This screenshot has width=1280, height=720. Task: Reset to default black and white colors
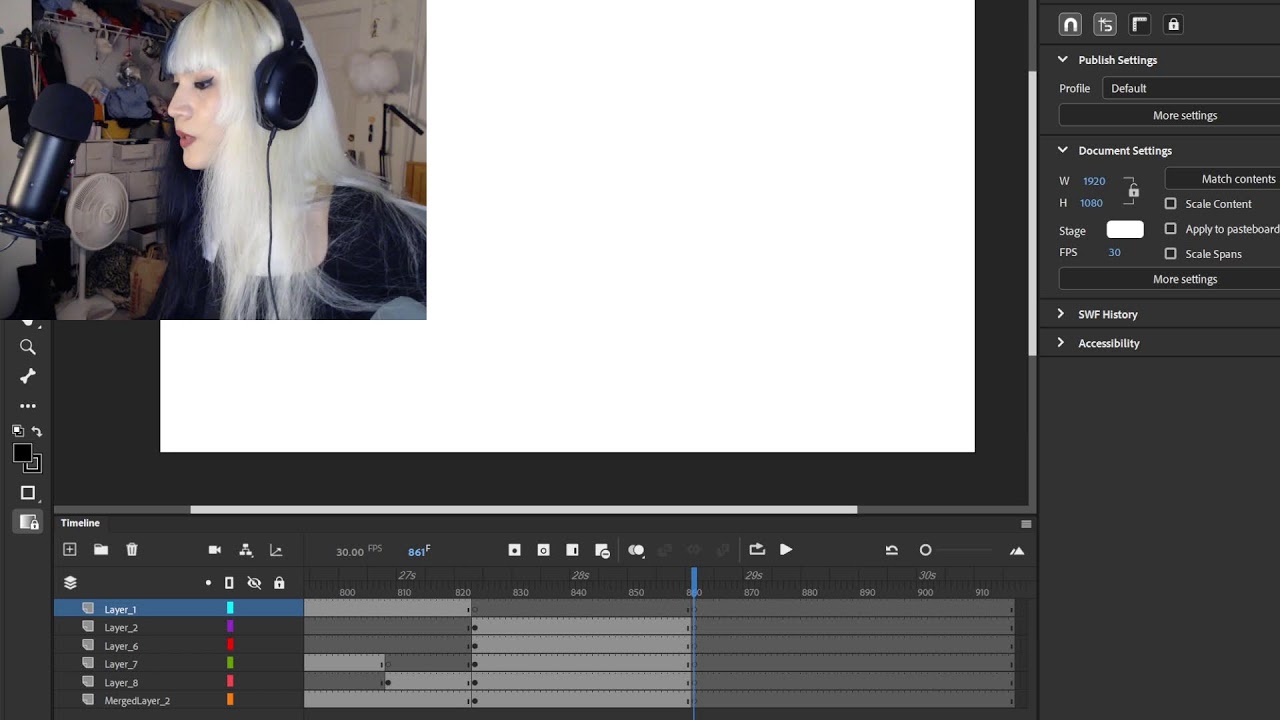pyautogui.click(x=18, y=431)
